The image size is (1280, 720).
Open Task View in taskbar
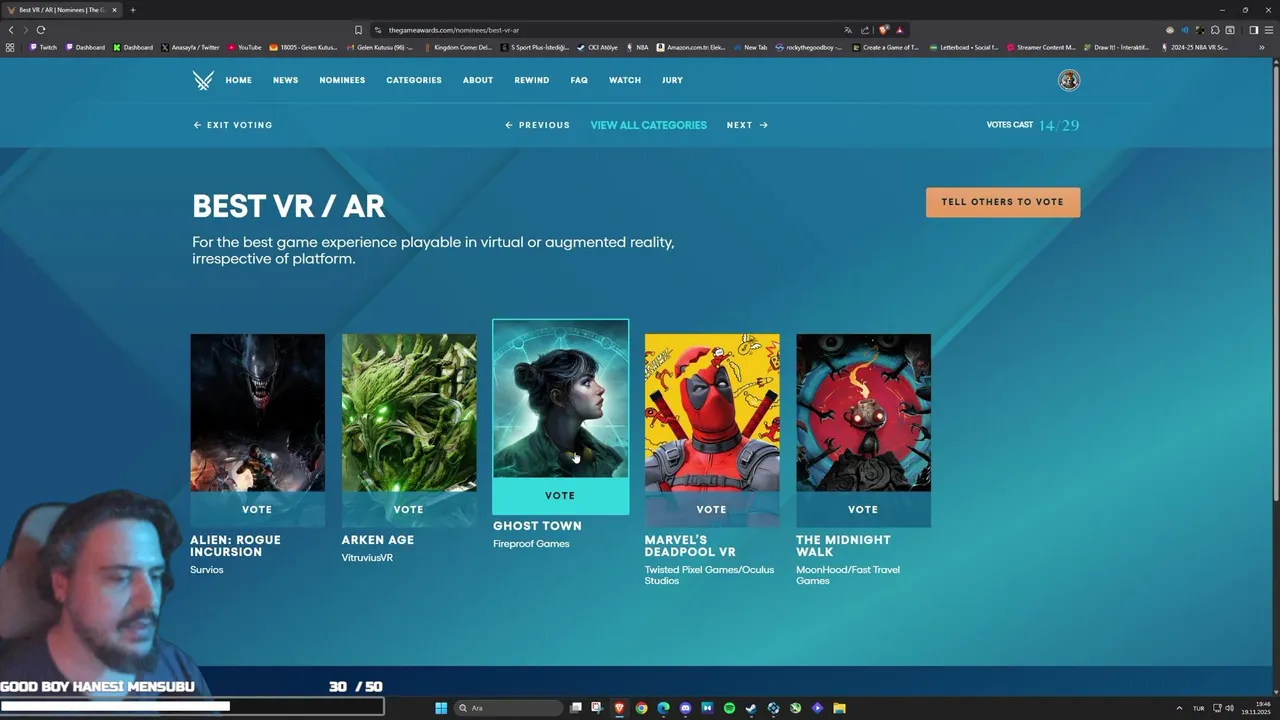pos(575,708)
